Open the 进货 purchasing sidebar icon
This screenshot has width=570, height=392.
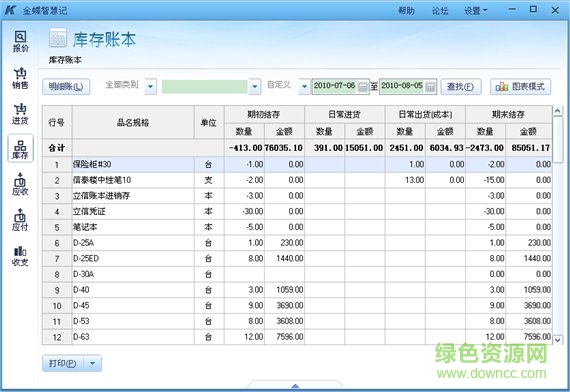click(20, 114)
